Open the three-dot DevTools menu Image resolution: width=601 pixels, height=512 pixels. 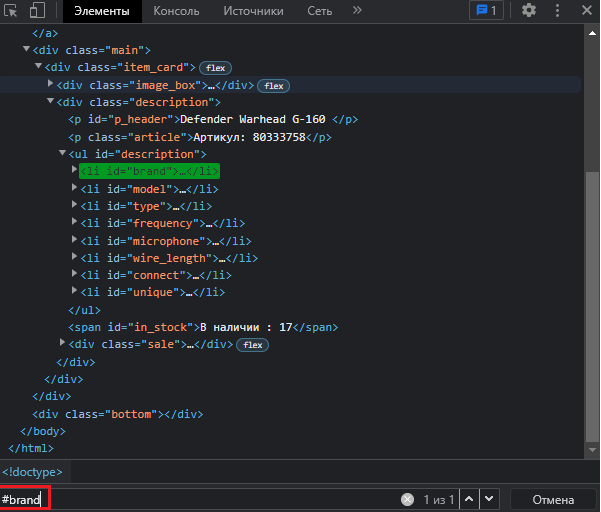pyautogui.click(x=558, y=11)
